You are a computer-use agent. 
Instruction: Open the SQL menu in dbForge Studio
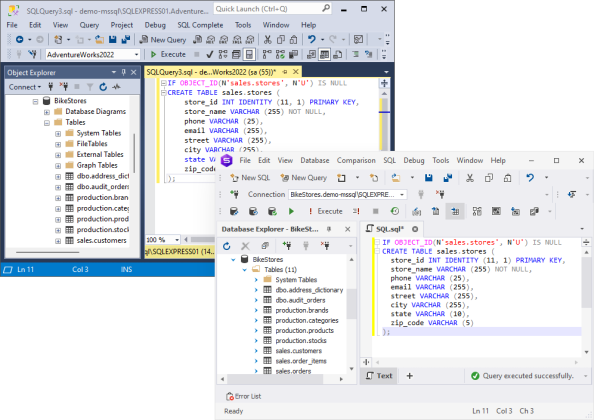coord(389,160)
